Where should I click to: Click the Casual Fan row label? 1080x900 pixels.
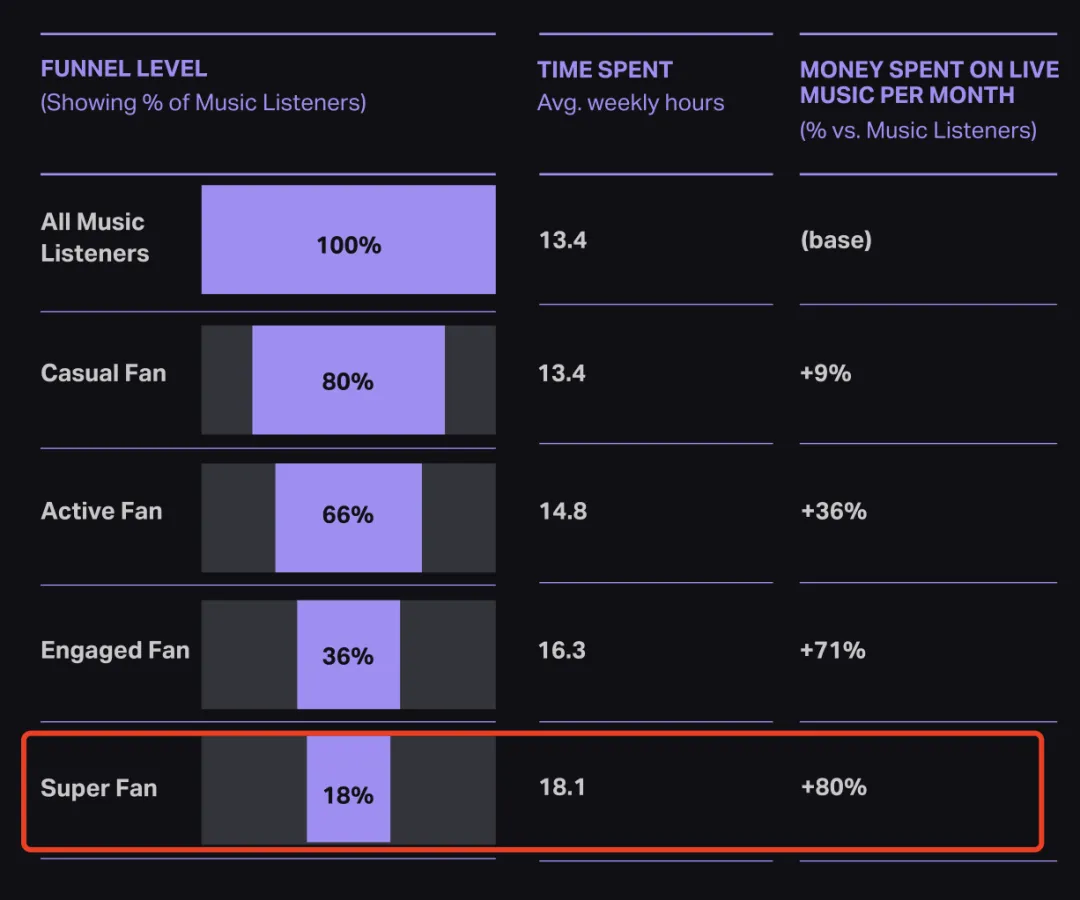[104, 374]
